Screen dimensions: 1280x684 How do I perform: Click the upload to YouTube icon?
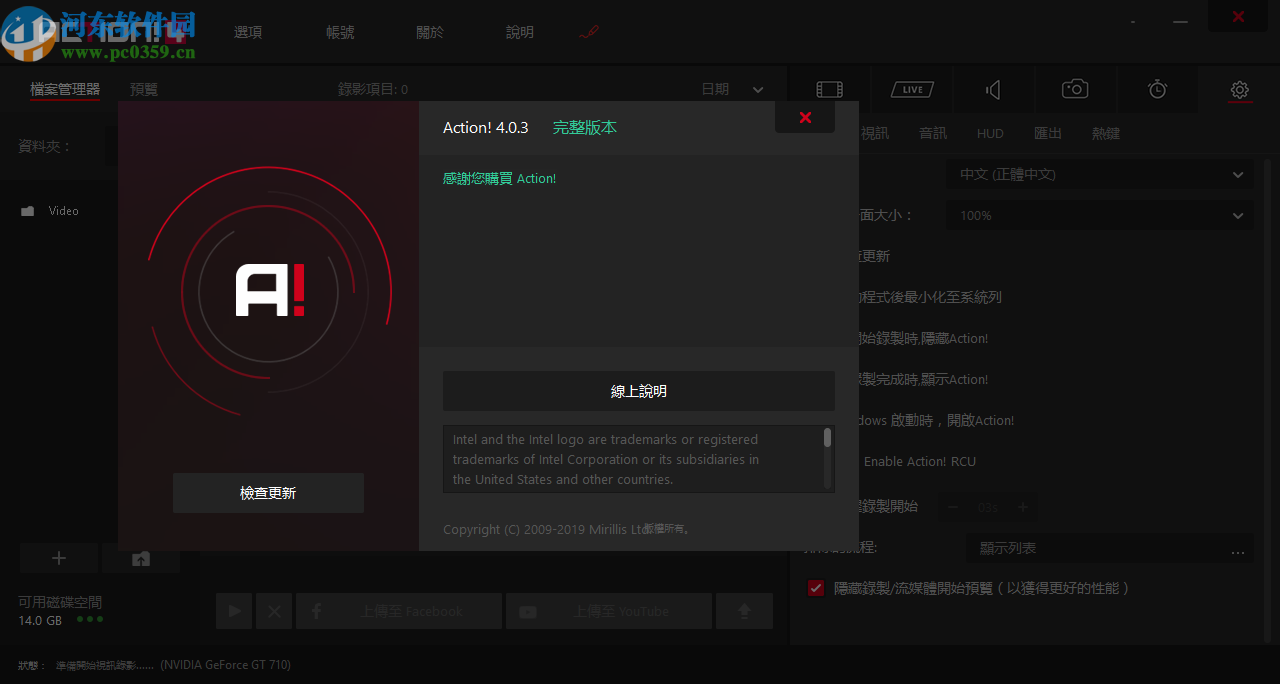click(527, 611)
